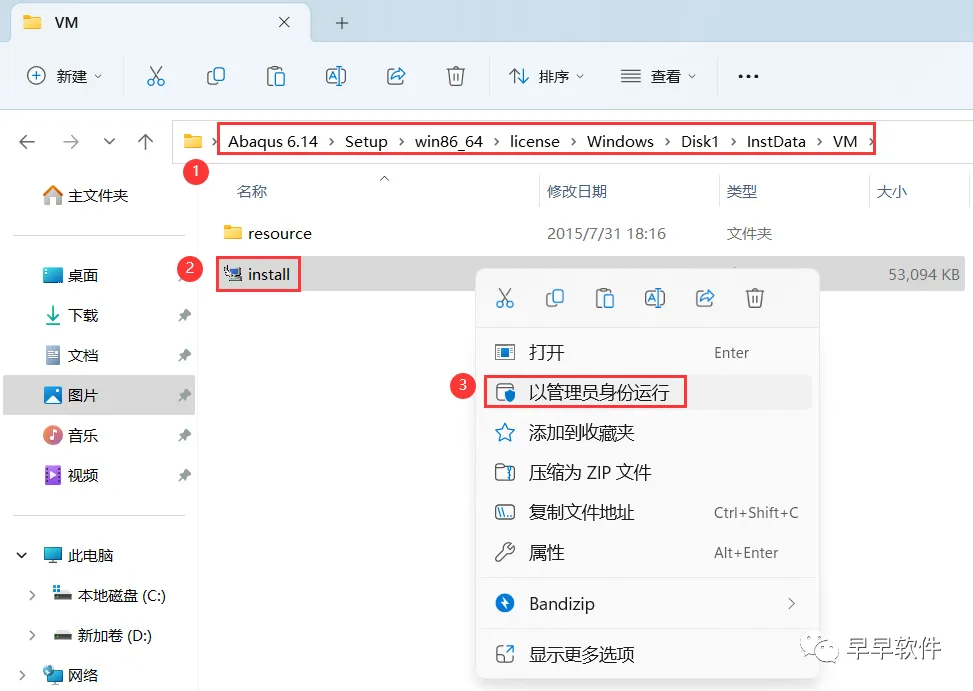The width and height of the screenshot is (973, 691).
Task: Select the resource folder
Action: (267, 234)
